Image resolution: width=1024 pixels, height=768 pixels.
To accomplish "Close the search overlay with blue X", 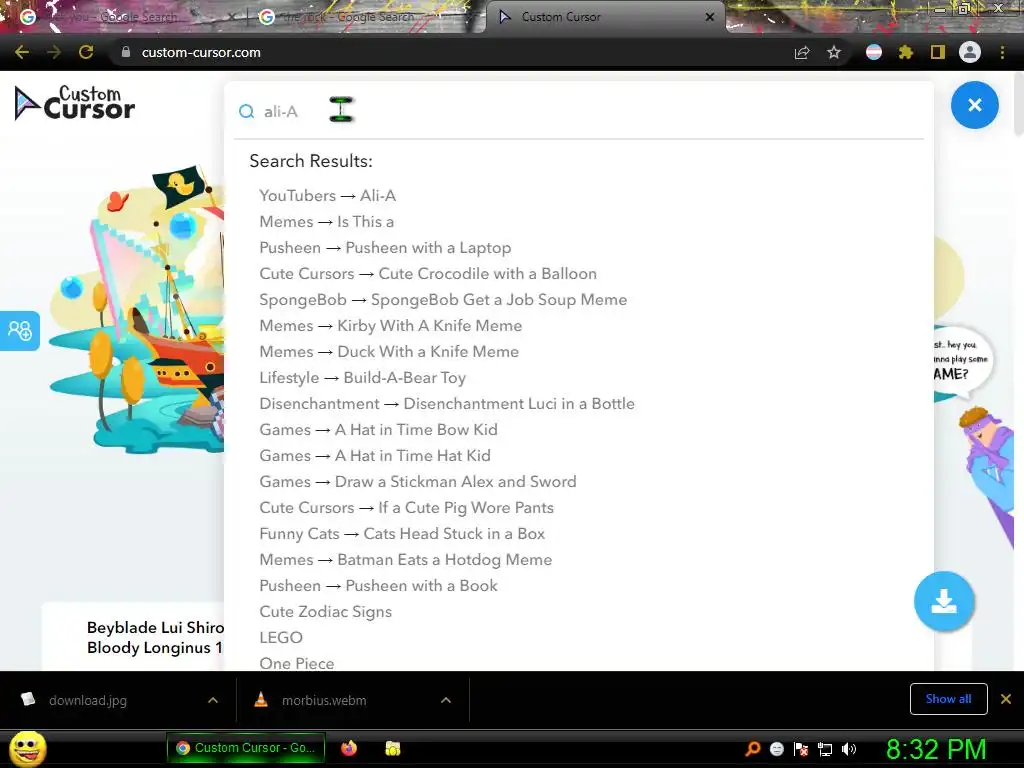I will (x=974, y=104).
